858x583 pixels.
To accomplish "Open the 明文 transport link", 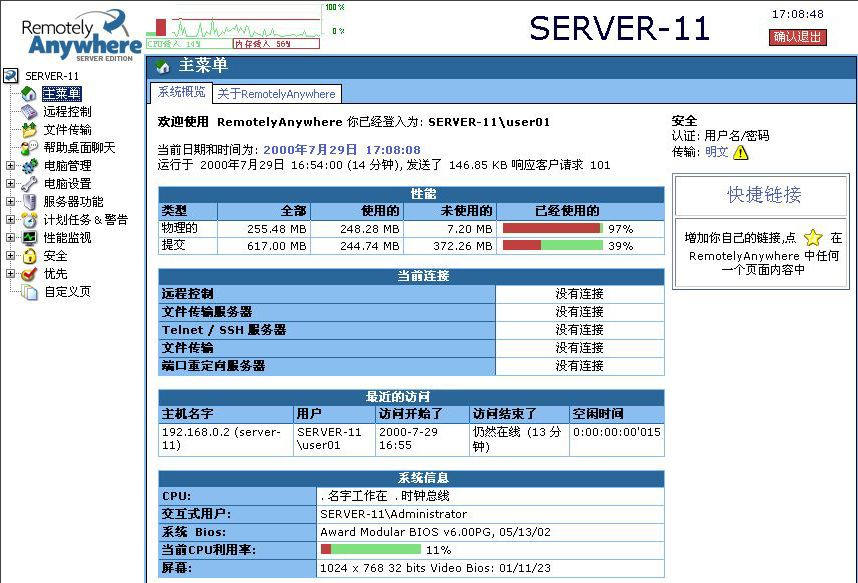I will [x=716, y=152].
